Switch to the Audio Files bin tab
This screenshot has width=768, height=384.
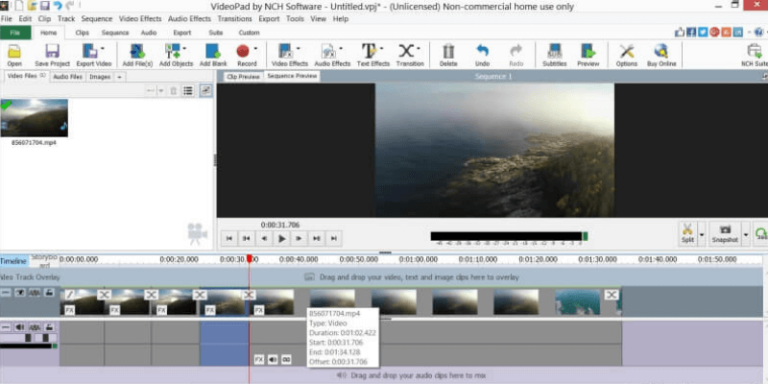(x=68, y=77)
